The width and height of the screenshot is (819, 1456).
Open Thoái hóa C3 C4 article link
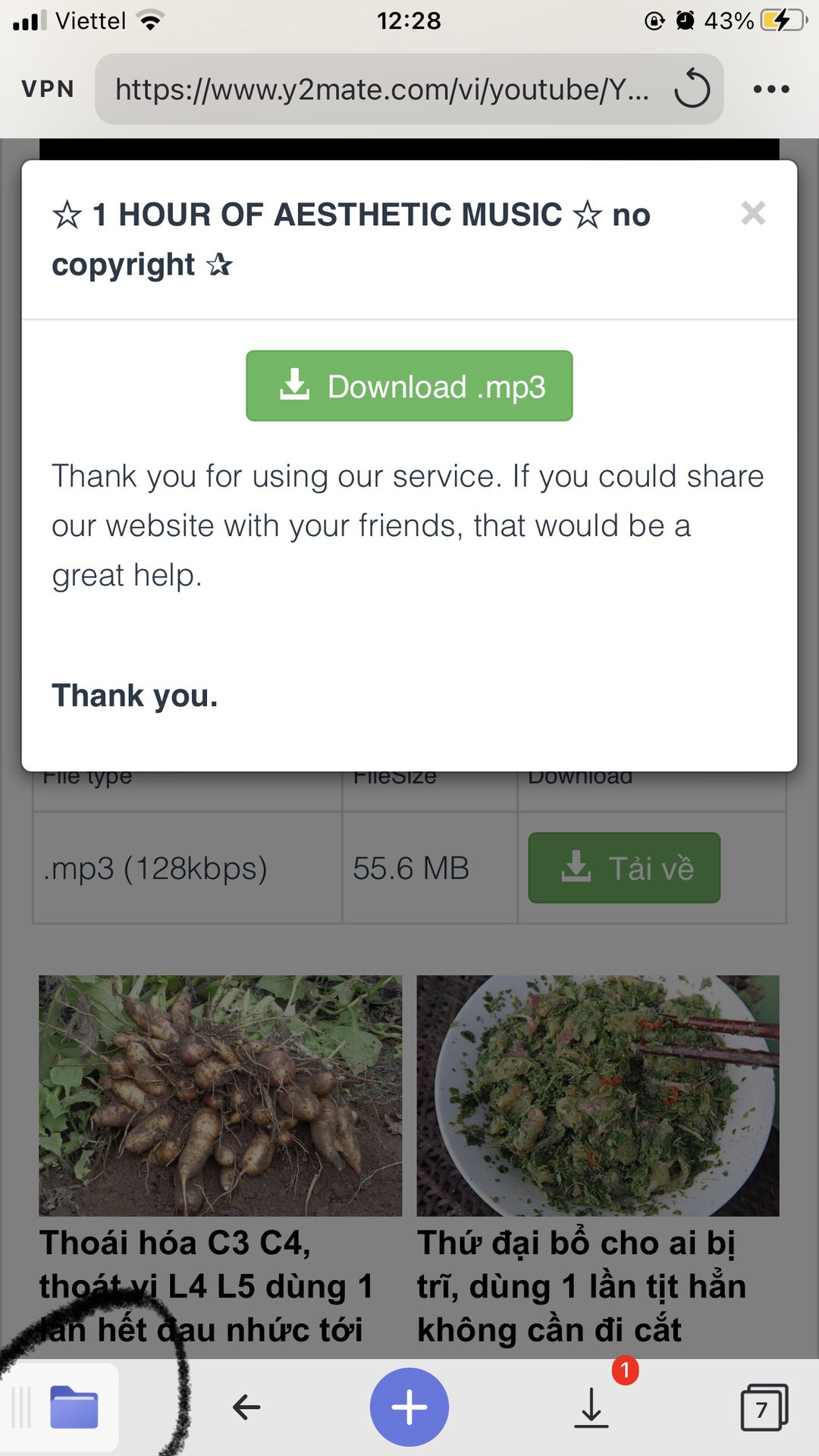coord(206,1287)
